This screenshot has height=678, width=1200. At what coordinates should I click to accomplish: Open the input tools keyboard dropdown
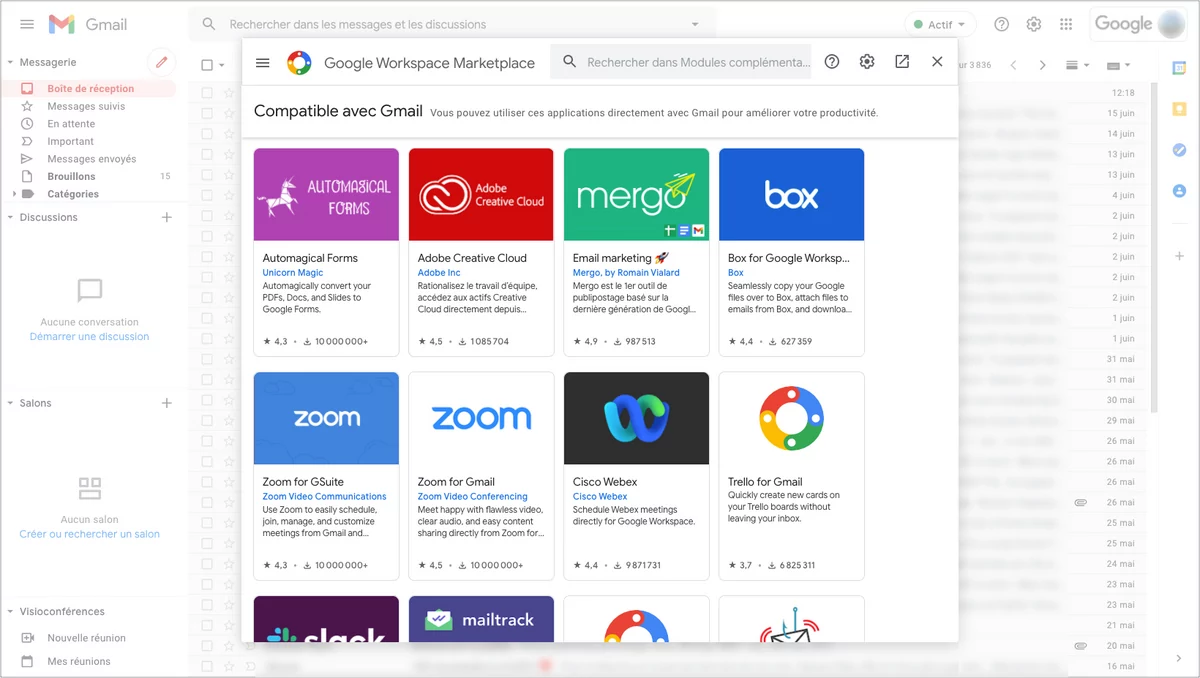pyautogui.click(x=1117, y=65)
